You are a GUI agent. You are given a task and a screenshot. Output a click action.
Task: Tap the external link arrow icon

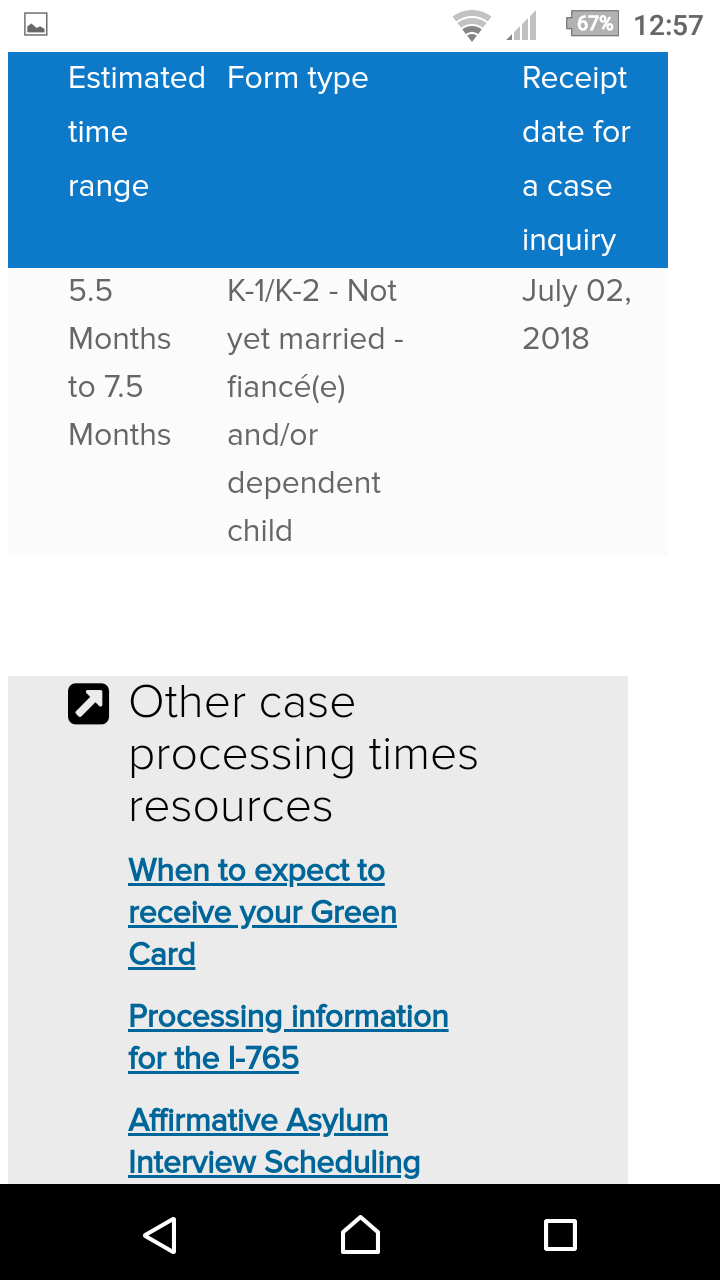point(88,703)
